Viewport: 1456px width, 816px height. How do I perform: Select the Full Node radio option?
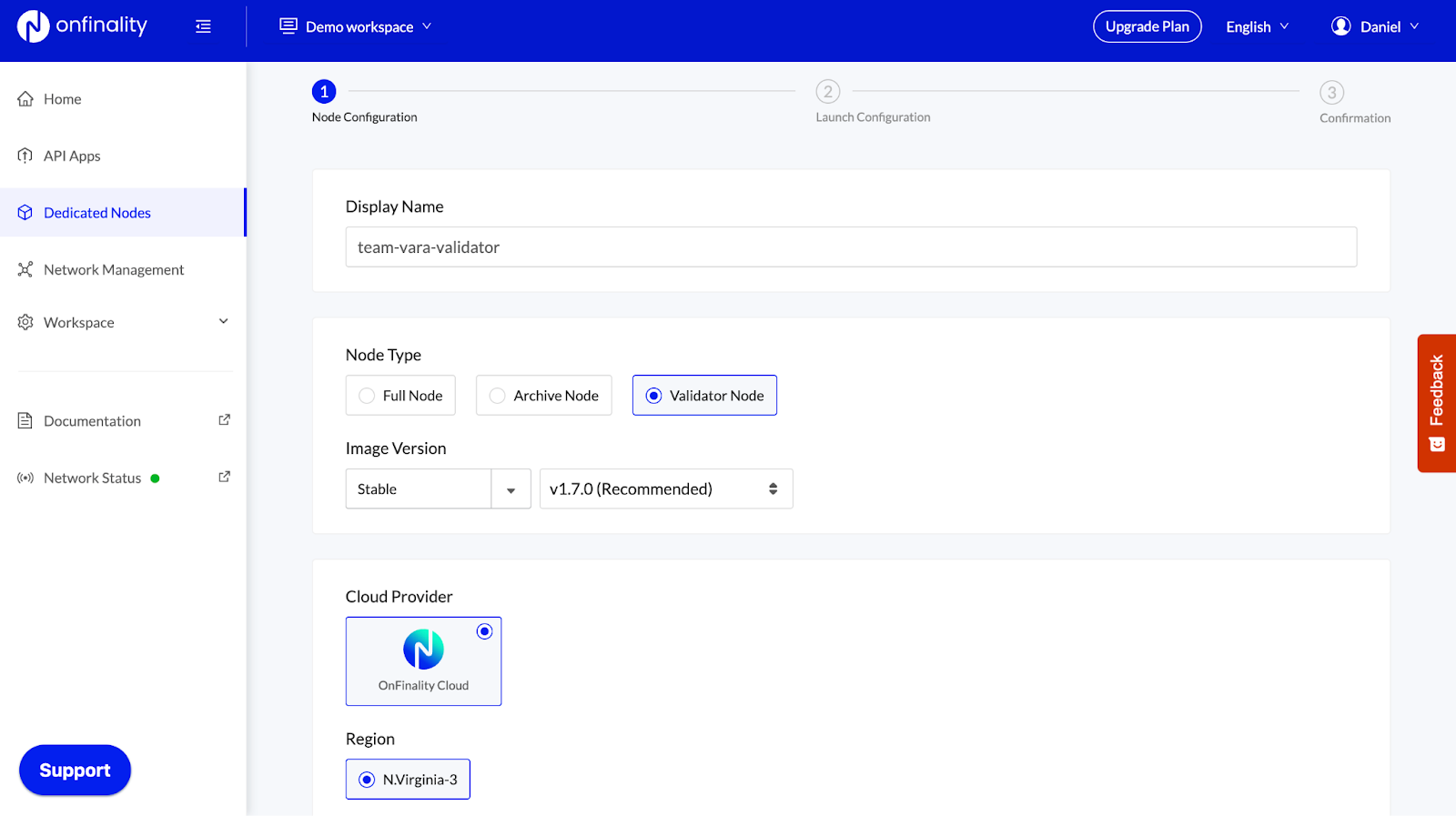(367, 396)
